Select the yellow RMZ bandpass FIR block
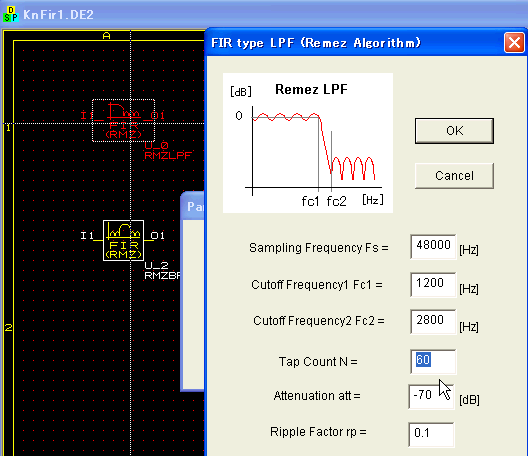The image size is (528, 456). (x=123, y=240)
